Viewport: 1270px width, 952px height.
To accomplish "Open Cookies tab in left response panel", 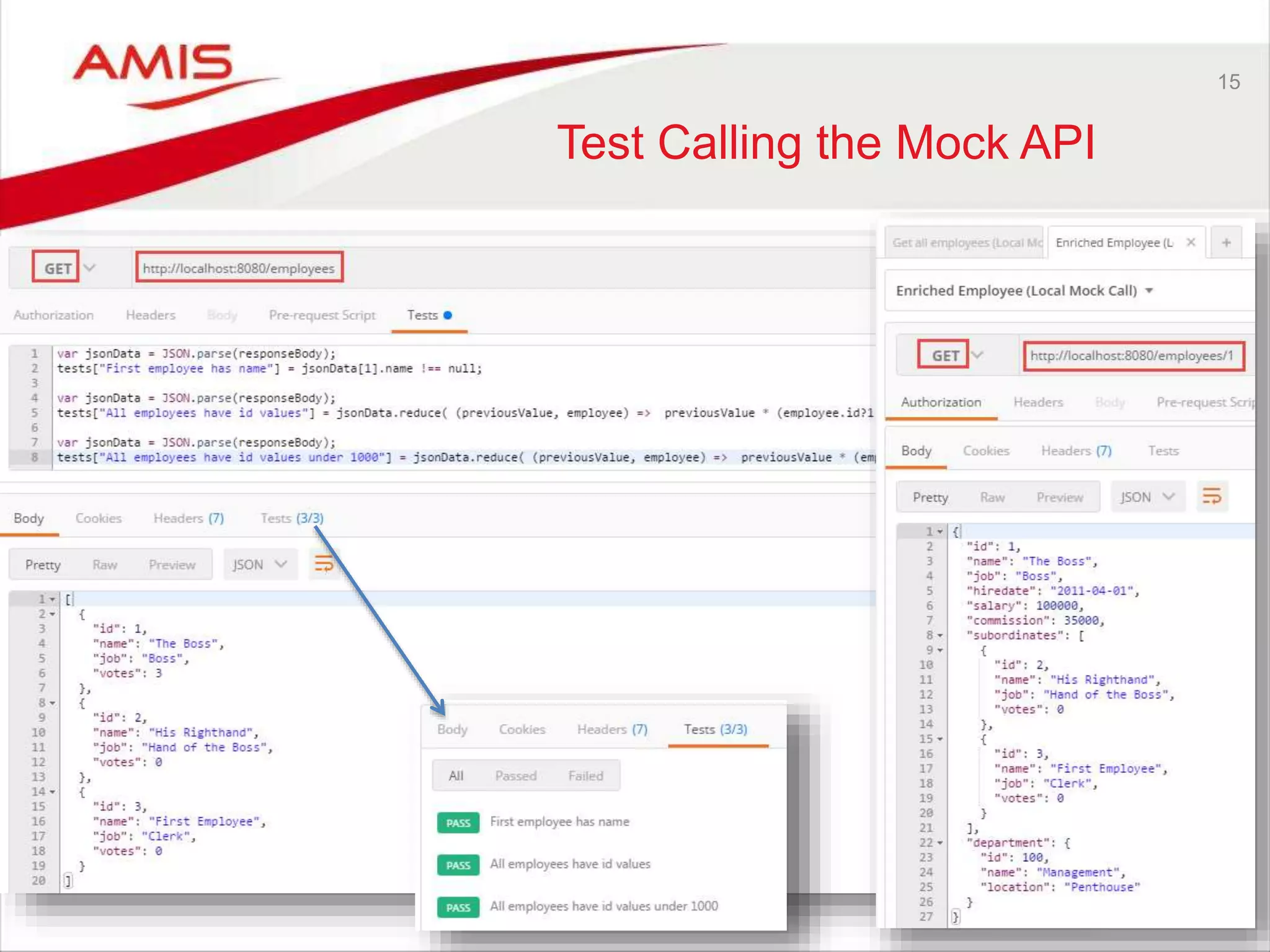I will (99, 518).
